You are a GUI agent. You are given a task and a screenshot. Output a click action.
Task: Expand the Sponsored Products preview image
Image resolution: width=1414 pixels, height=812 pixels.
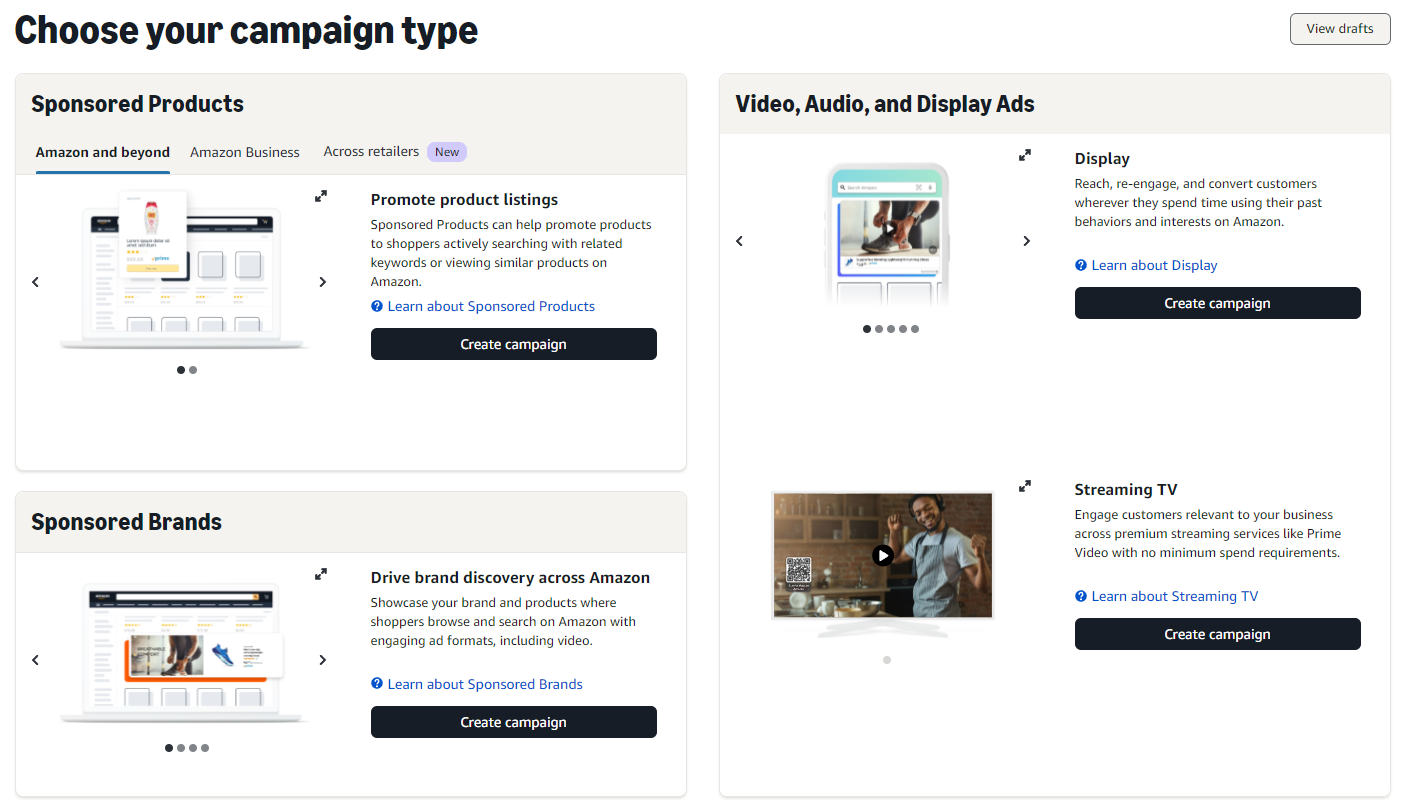(x=321, y=197)
